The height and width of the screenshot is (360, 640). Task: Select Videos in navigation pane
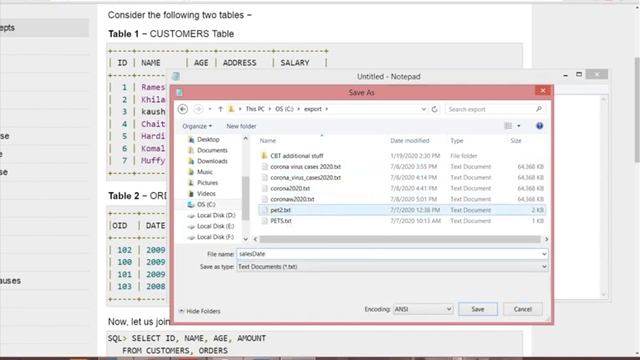(206, 193)
